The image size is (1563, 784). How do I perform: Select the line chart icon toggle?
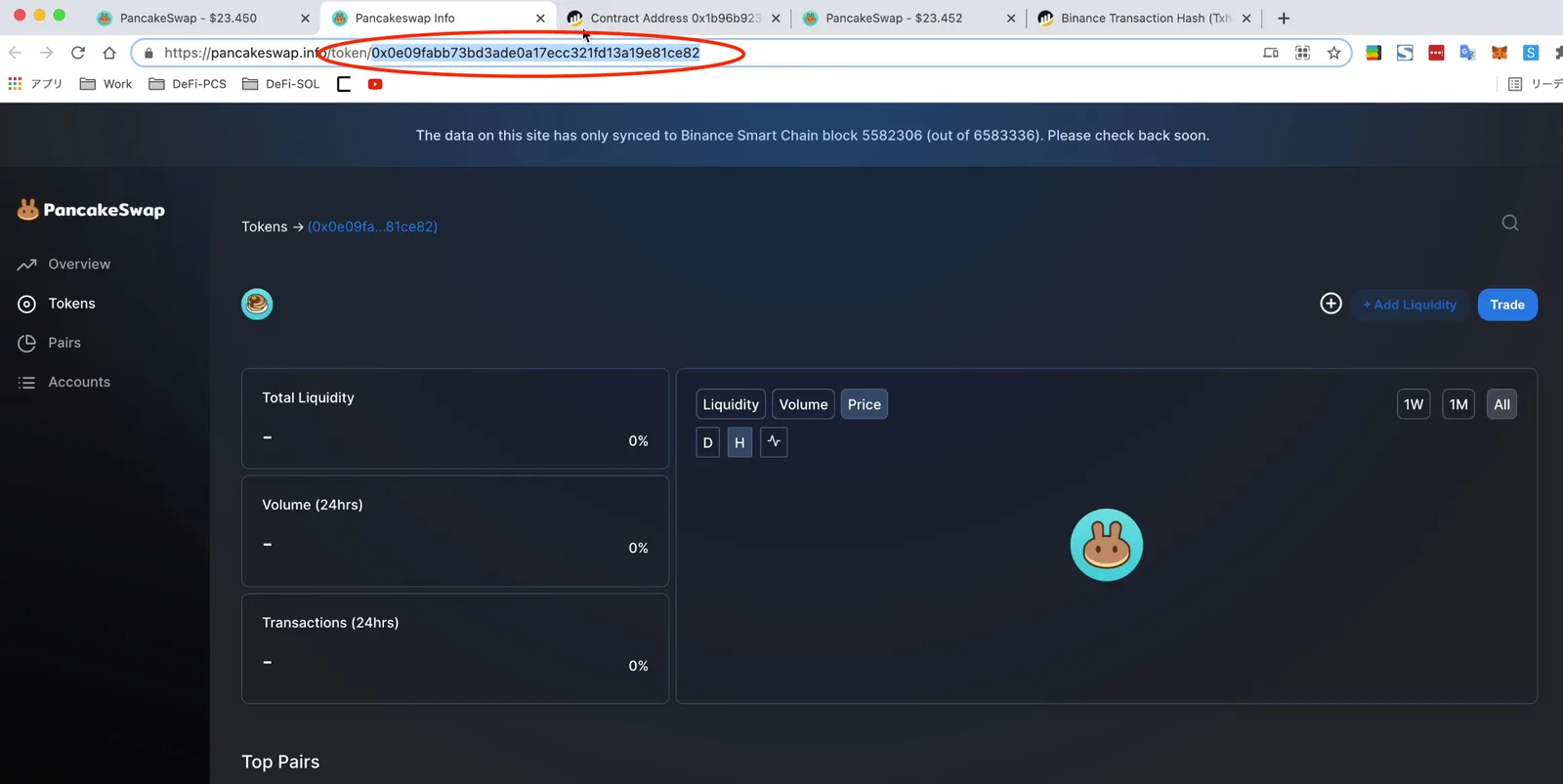[x=774, y=442]
